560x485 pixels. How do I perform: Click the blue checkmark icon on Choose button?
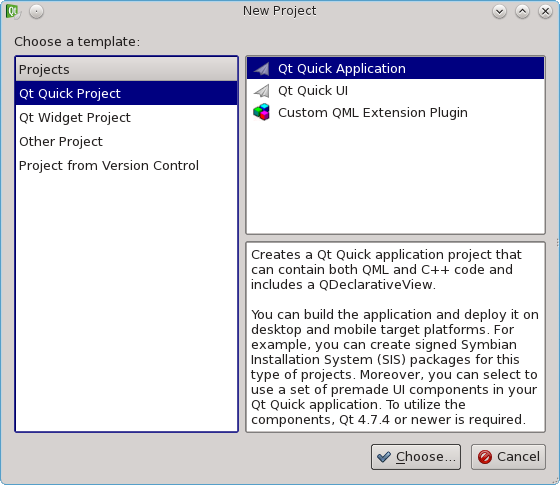[x=384, y=457]
